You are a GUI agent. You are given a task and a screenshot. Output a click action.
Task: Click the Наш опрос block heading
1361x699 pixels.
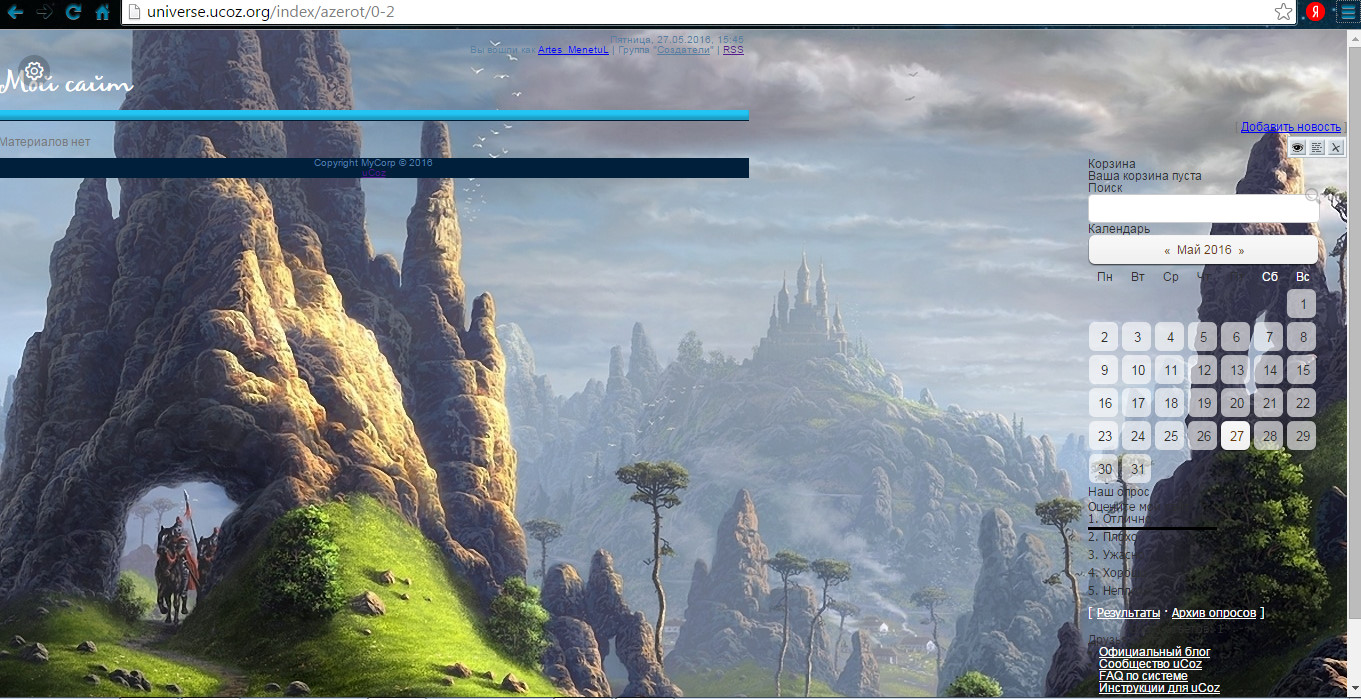point(1119,492)
